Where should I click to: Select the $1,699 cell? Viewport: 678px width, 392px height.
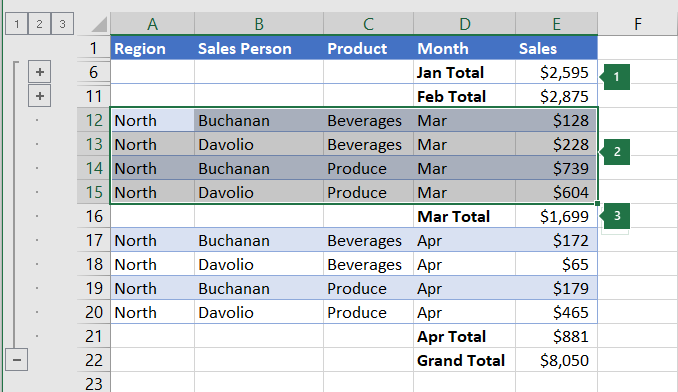556,216
